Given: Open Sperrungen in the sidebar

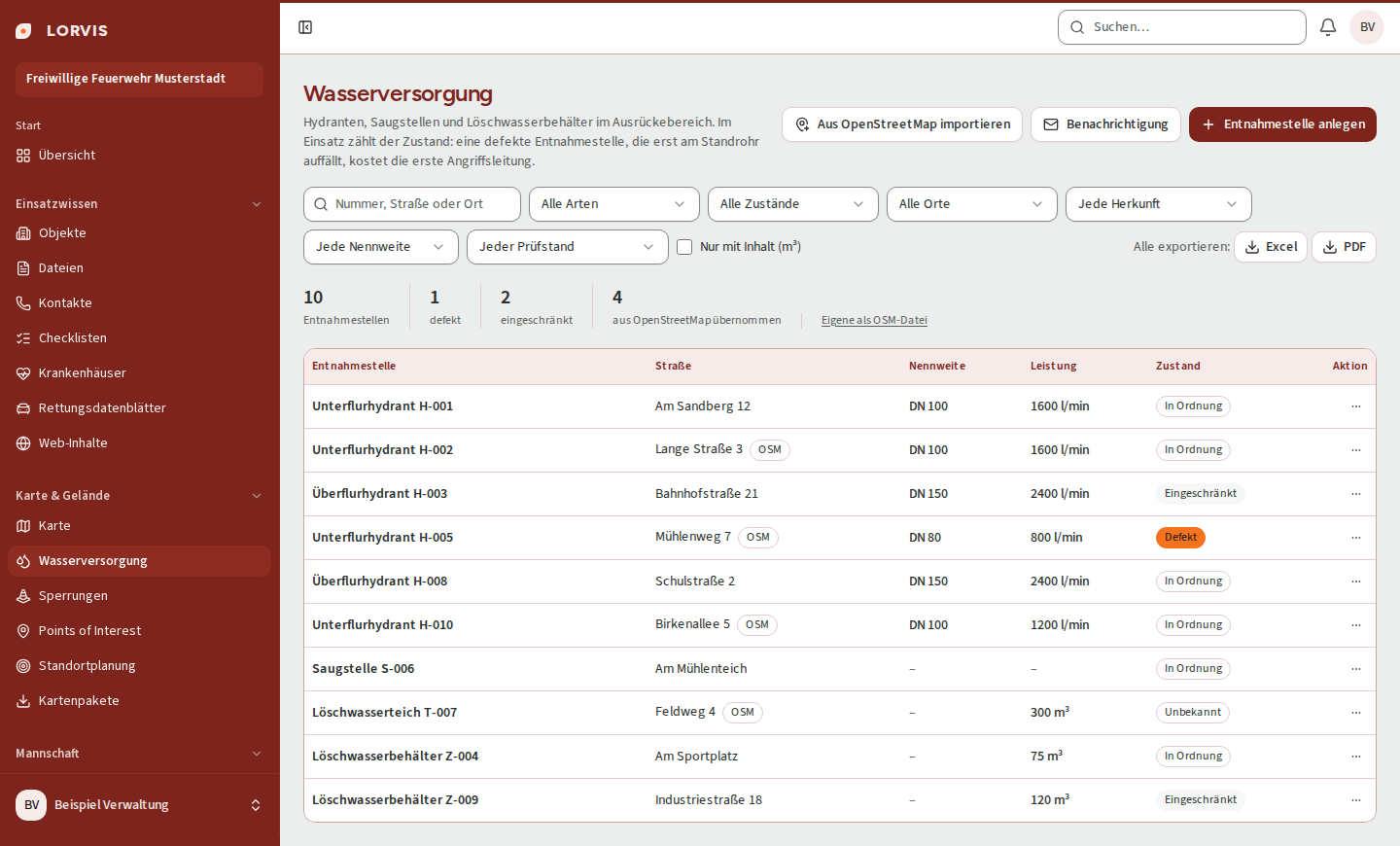Looking at the screenshot, I should tap(139, 596).
